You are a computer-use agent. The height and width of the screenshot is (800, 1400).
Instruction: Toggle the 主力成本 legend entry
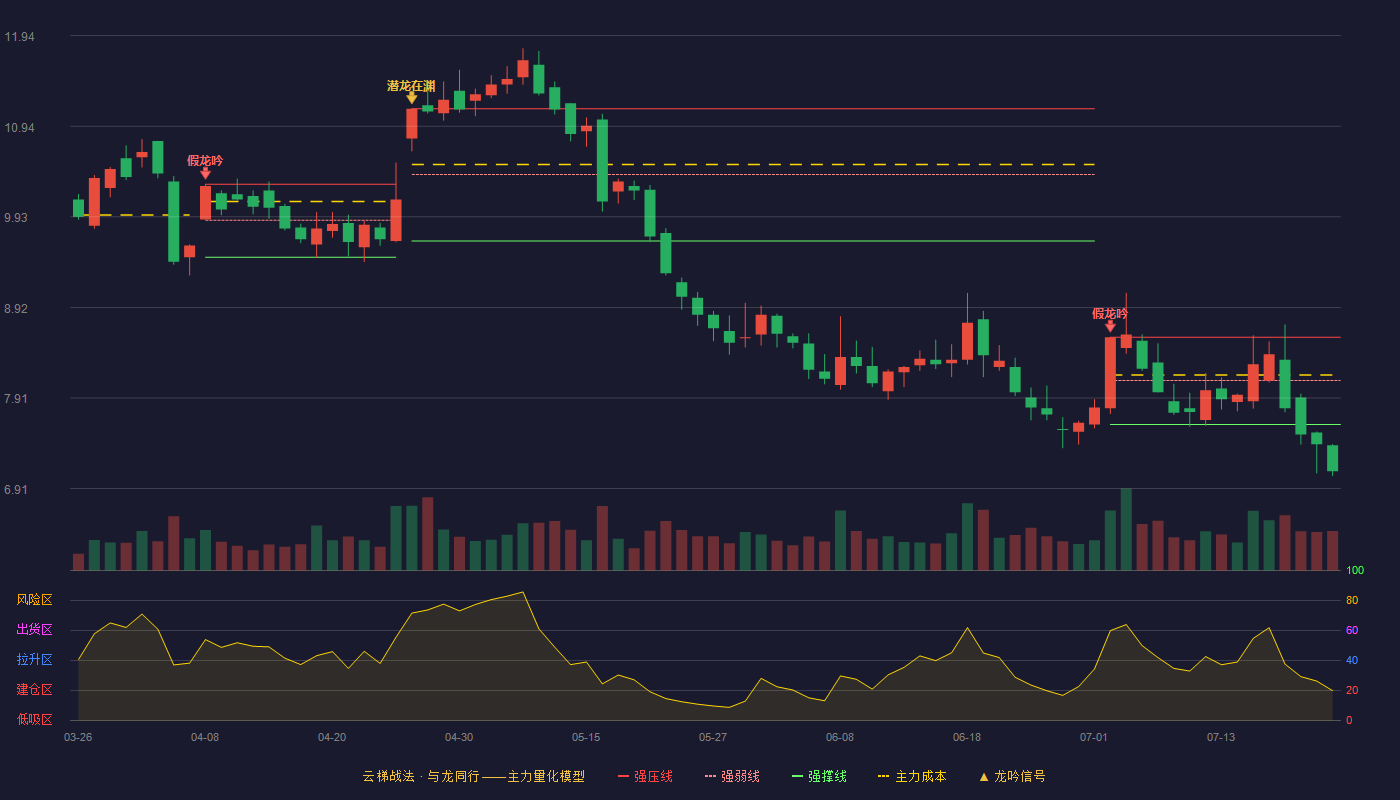pos(912,776)
